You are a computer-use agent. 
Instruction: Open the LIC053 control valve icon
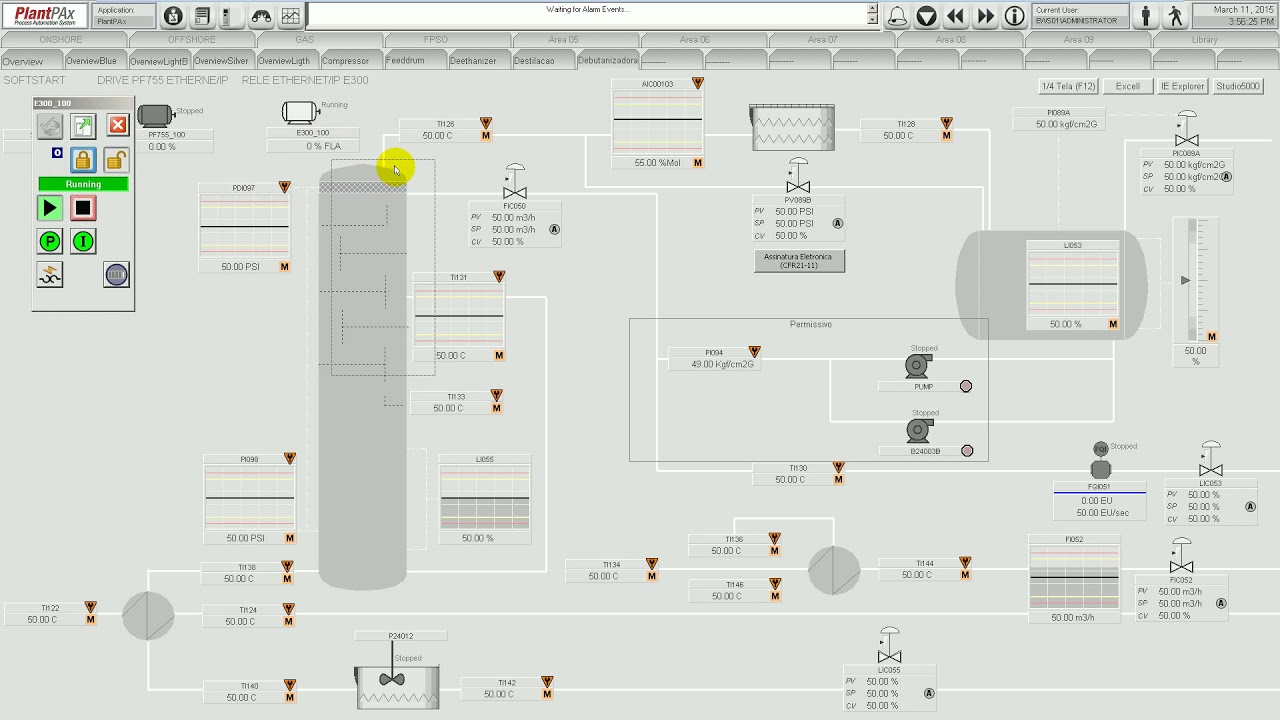click(x=1211, y=460)
